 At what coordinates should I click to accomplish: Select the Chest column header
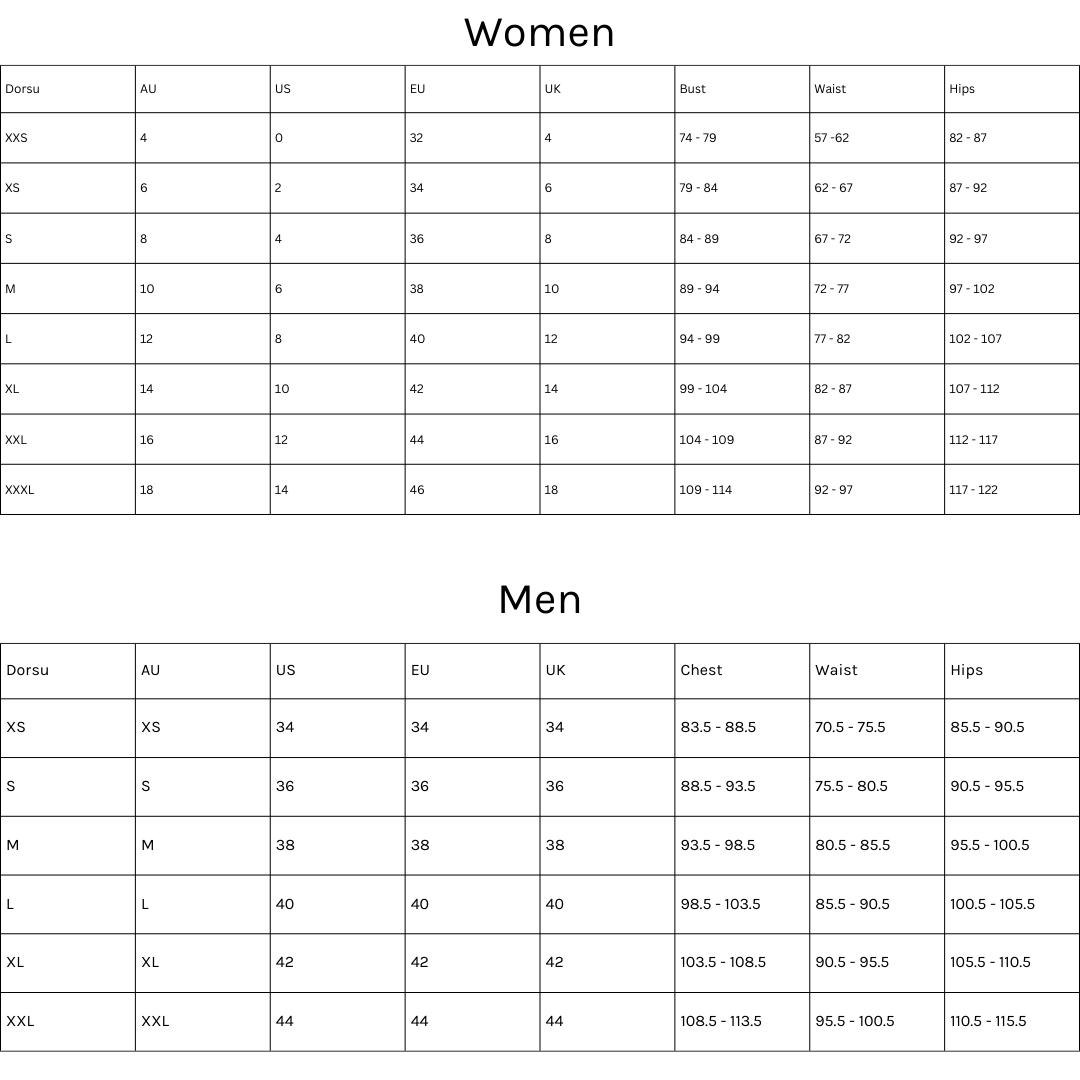coord(701,670)
